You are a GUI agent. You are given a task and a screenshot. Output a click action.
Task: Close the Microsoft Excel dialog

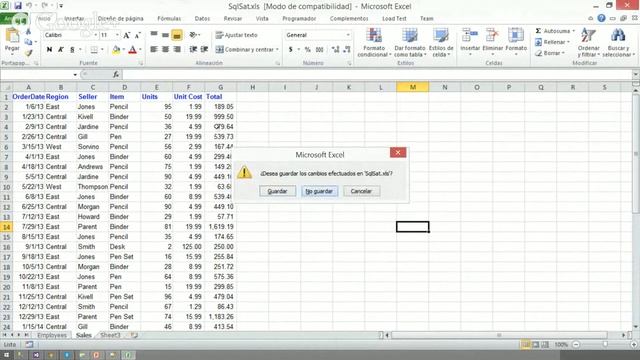click(398, 153)
